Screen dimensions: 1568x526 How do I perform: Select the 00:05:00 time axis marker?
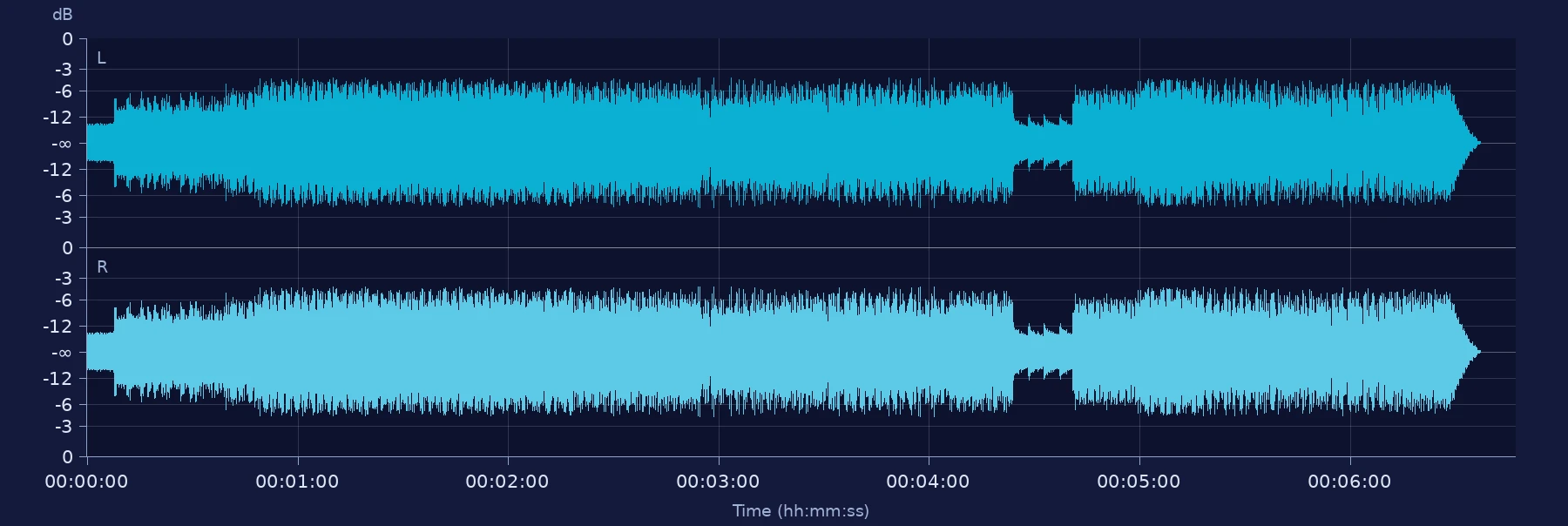tap(1139, 482)
